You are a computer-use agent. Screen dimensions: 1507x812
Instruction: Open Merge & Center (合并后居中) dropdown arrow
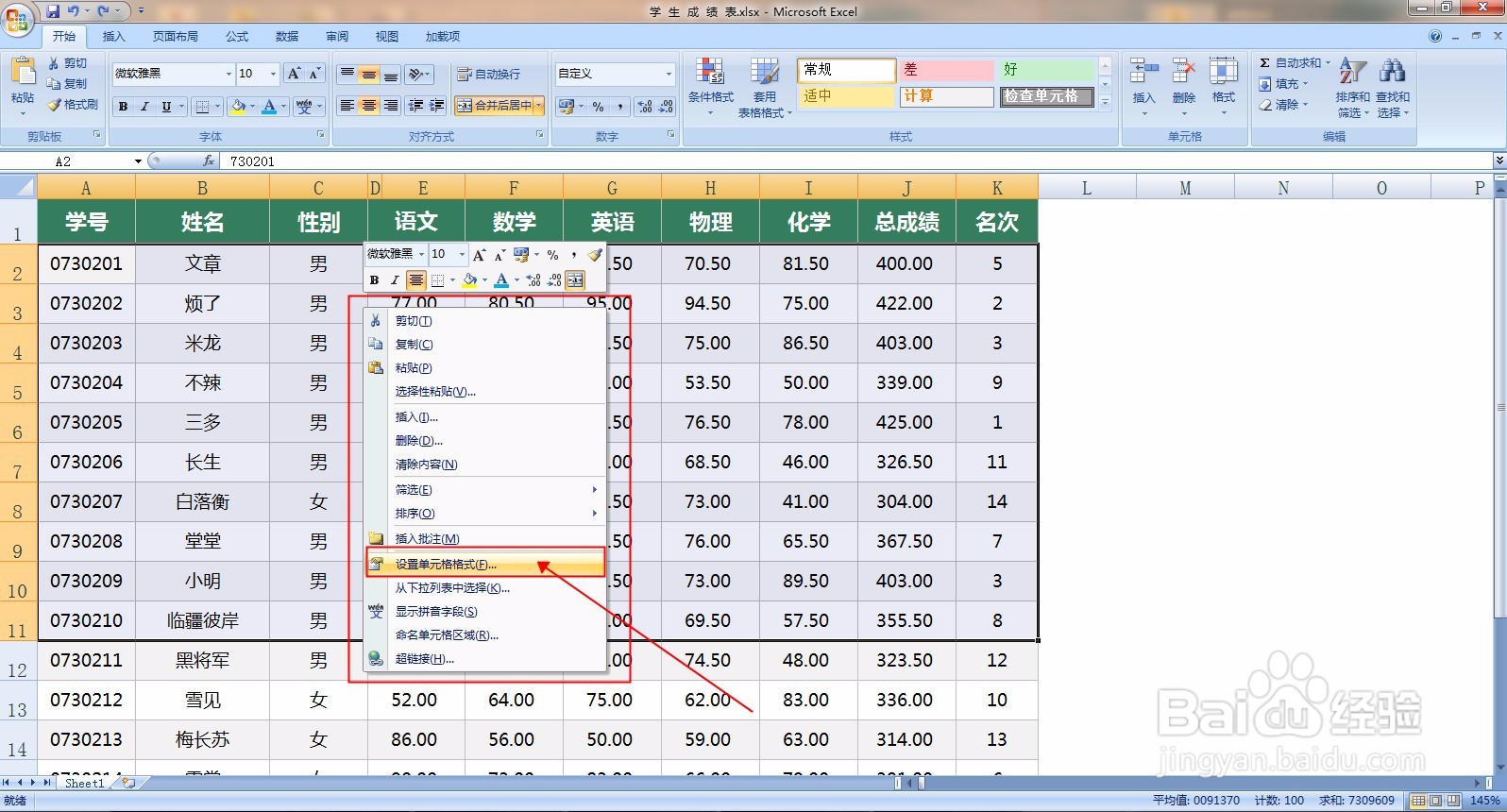pos(539,106)
